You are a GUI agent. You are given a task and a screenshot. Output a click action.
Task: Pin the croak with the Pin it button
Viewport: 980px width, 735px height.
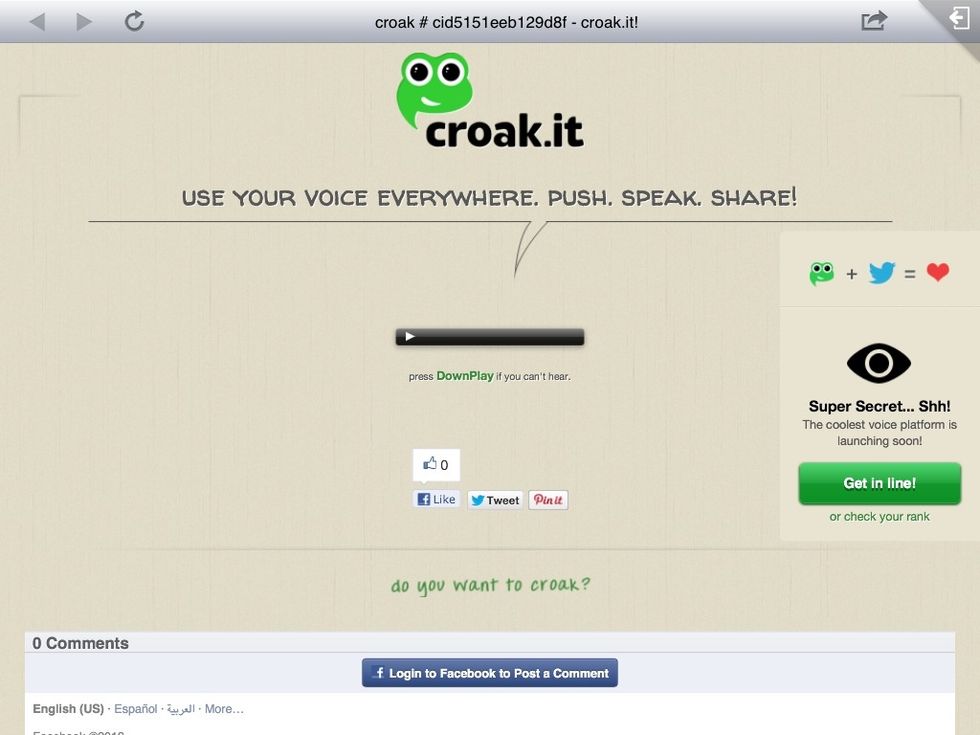(548, 500)
